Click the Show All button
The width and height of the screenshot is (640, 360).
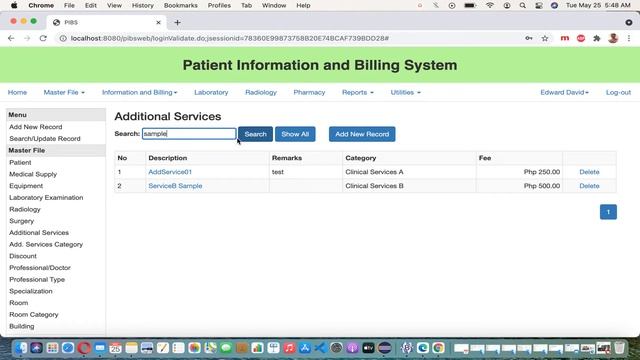[x=295, y=134]
